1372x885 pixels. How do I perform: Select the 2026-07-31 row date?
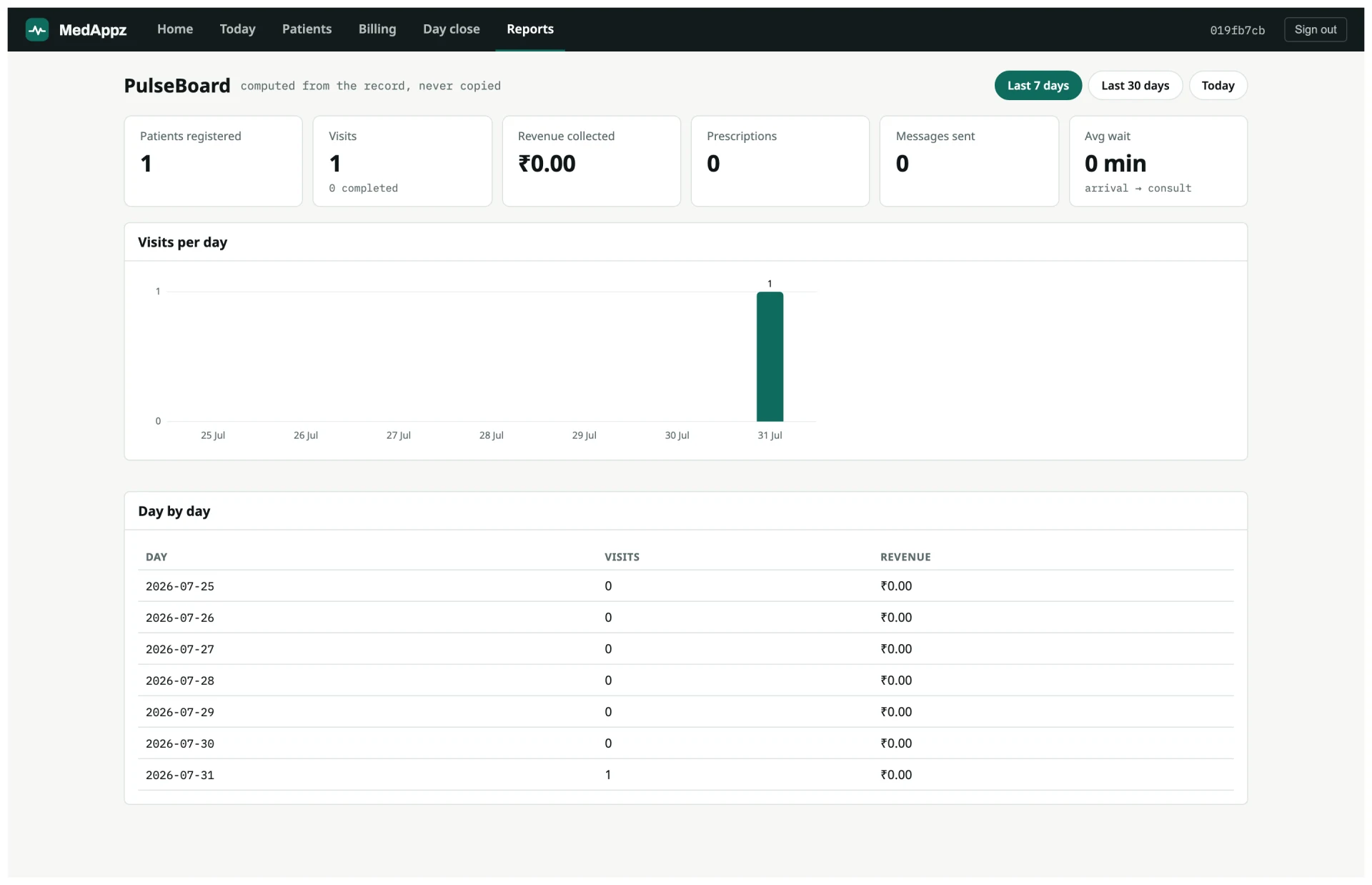click(x=180, y=775)
